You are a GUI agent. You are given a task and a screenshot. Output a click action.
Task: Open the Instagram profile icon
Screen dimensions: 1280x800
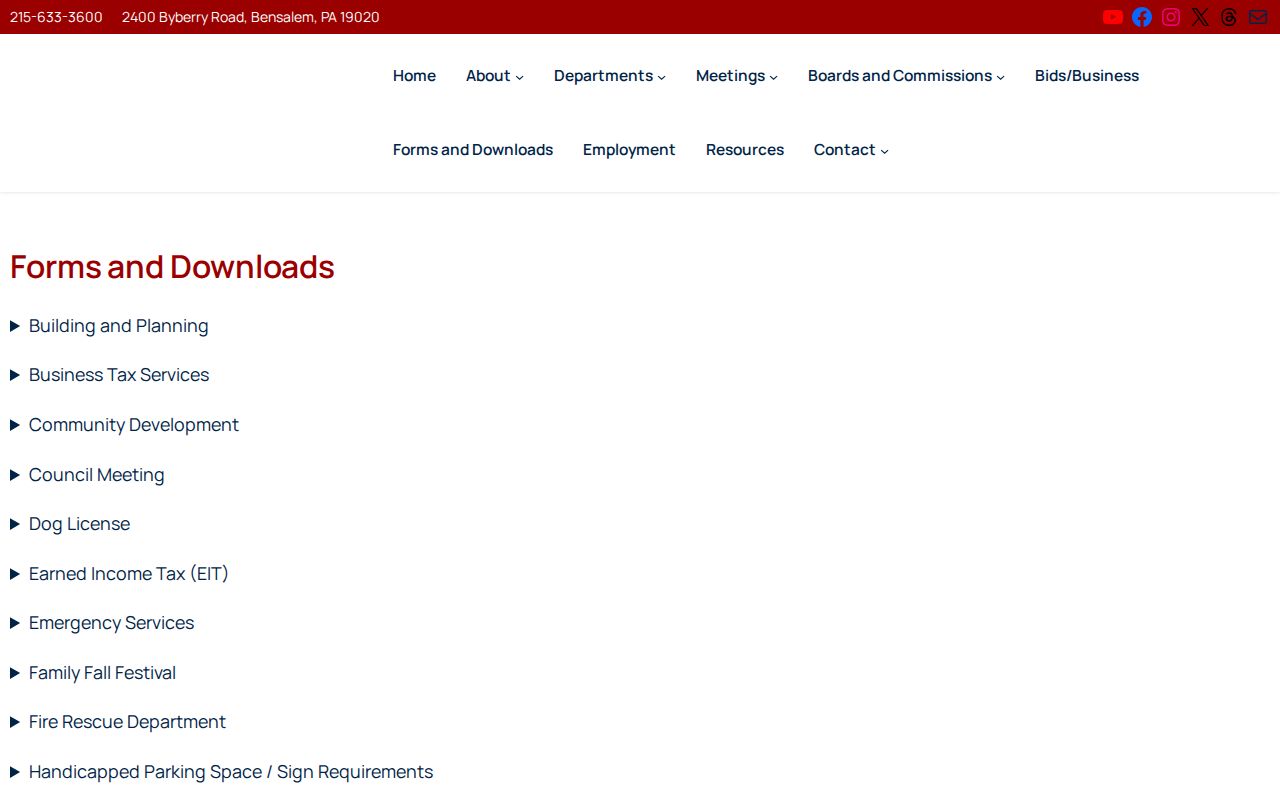click(1171, 17)
